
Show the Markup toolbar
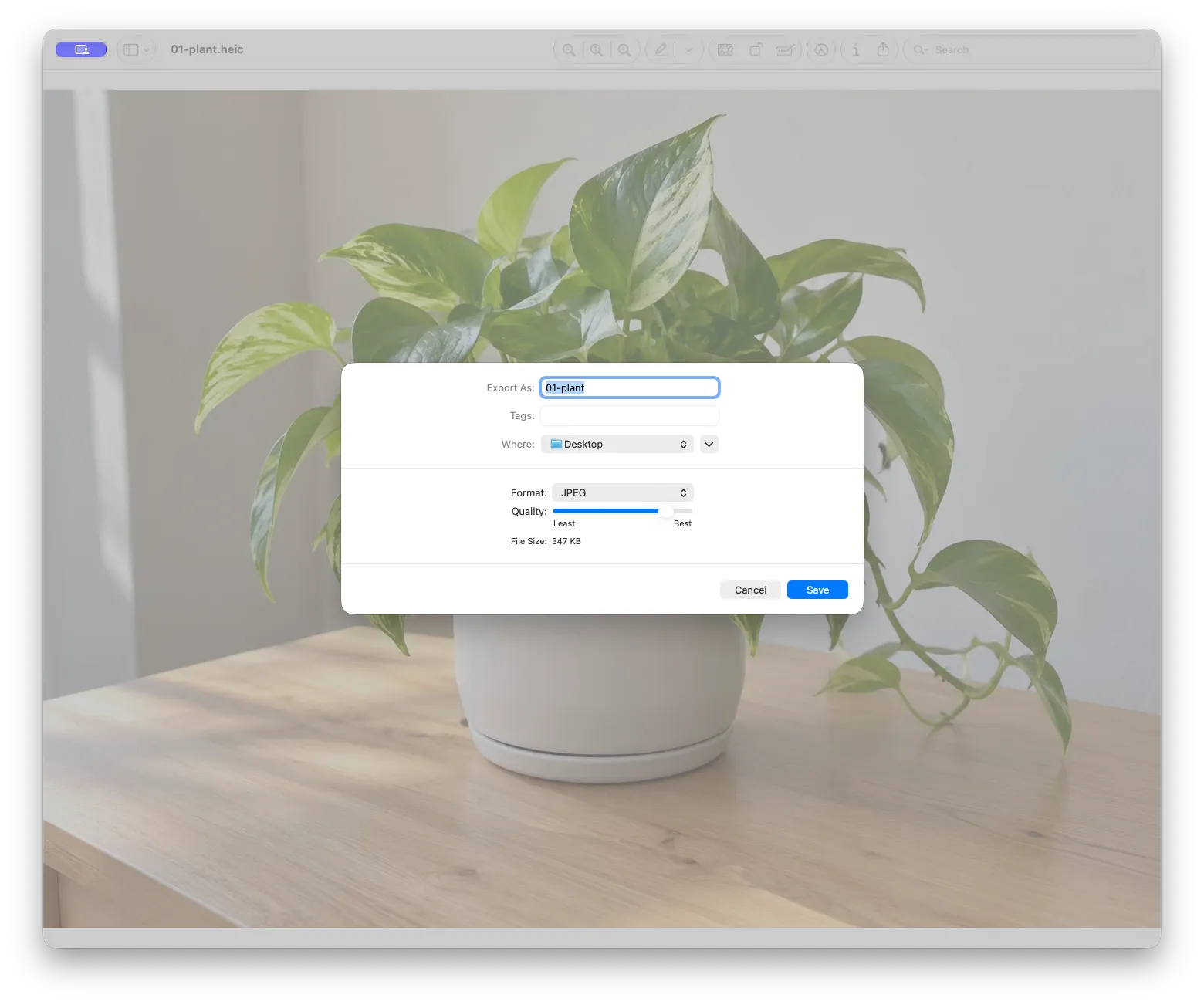click(821, 49)
